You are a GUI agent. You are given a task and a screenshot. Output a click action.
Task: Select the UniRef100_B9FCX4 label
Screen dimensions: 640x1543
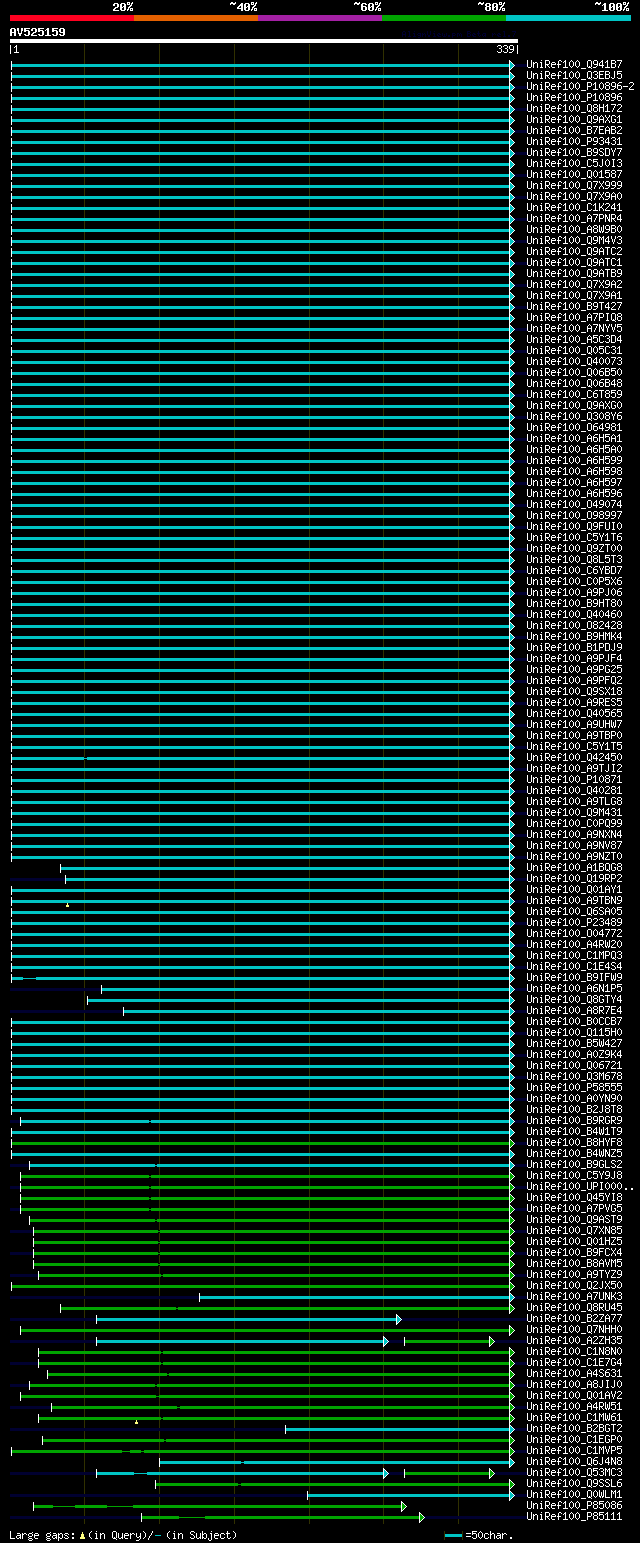pos(573,1252)
